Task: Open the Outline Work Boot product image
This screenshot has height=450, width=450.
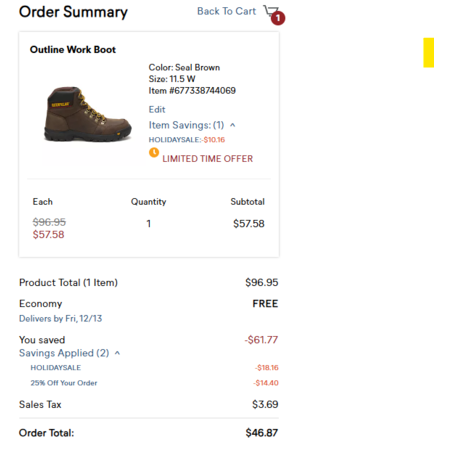Action: [88, 114]
